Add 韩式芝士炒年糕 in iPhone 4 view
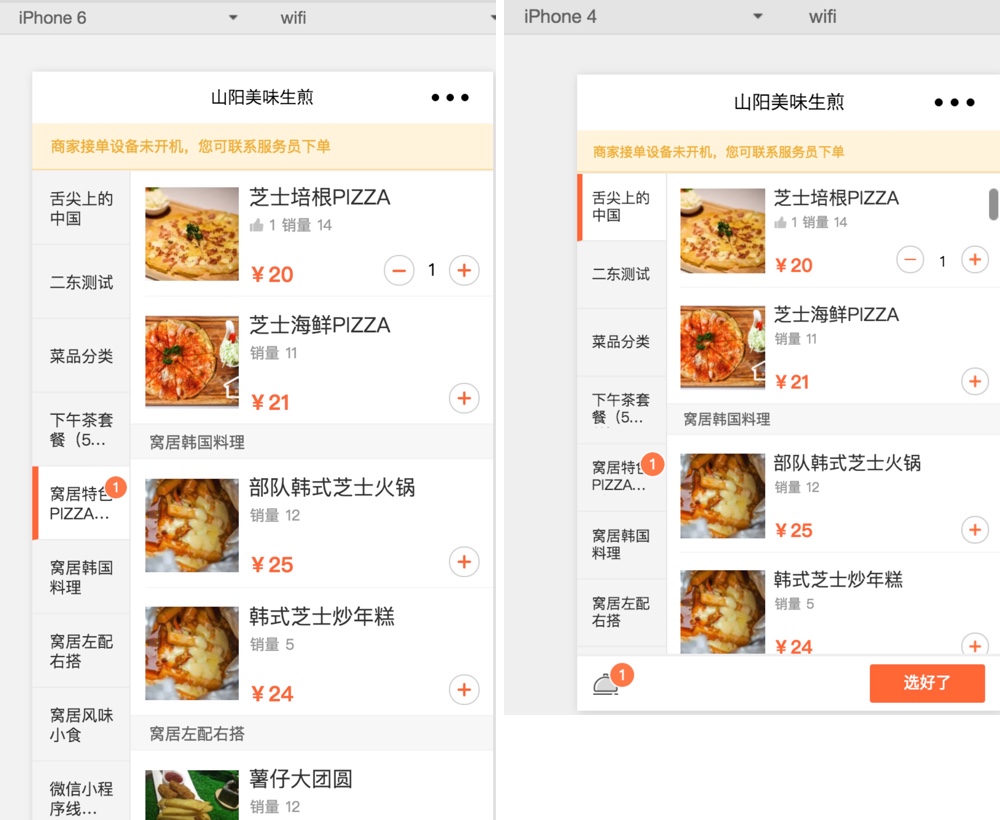Image resolution: width=1000 pixels, height=820 pixels. tap(975, 645)
